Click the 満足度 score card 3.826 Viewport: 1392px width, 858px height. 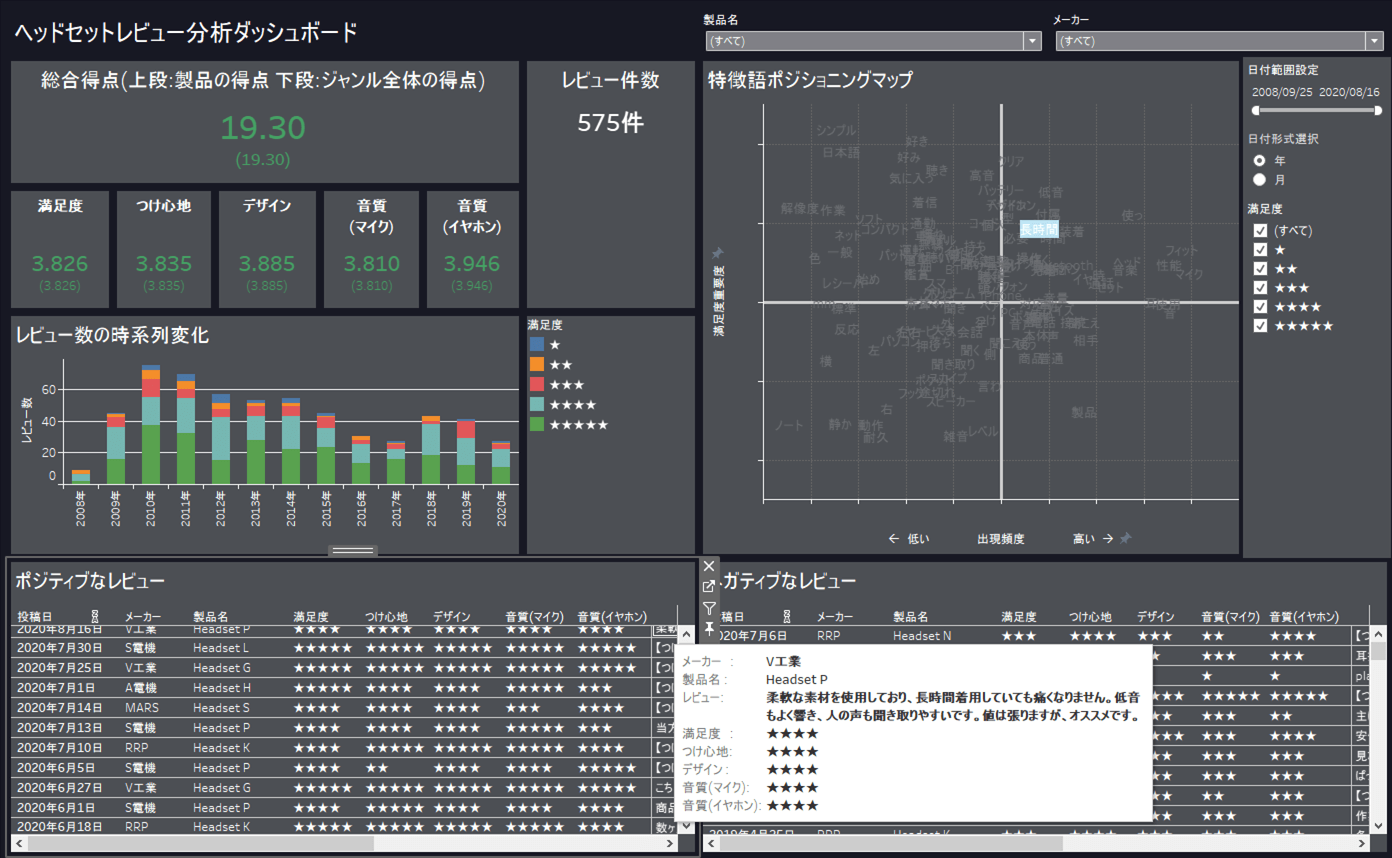60,249
